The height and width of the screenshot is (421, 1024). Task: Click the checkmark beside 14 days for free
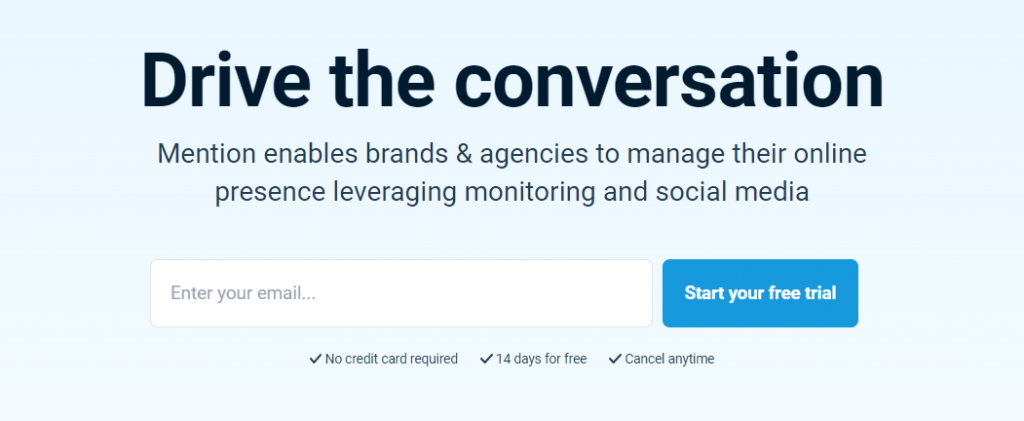click(x=486, y=359)
